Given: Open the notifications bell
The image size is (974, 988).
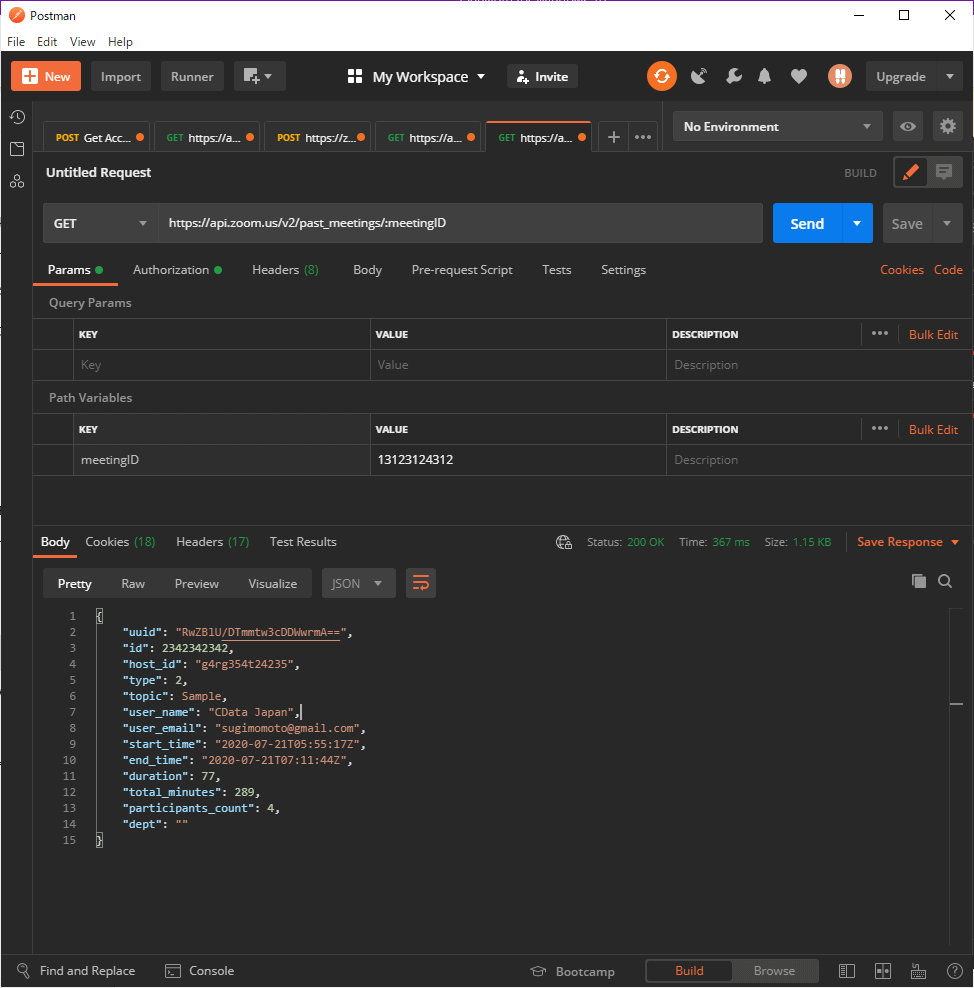Looking at the screenshot, I should point(764,77).
